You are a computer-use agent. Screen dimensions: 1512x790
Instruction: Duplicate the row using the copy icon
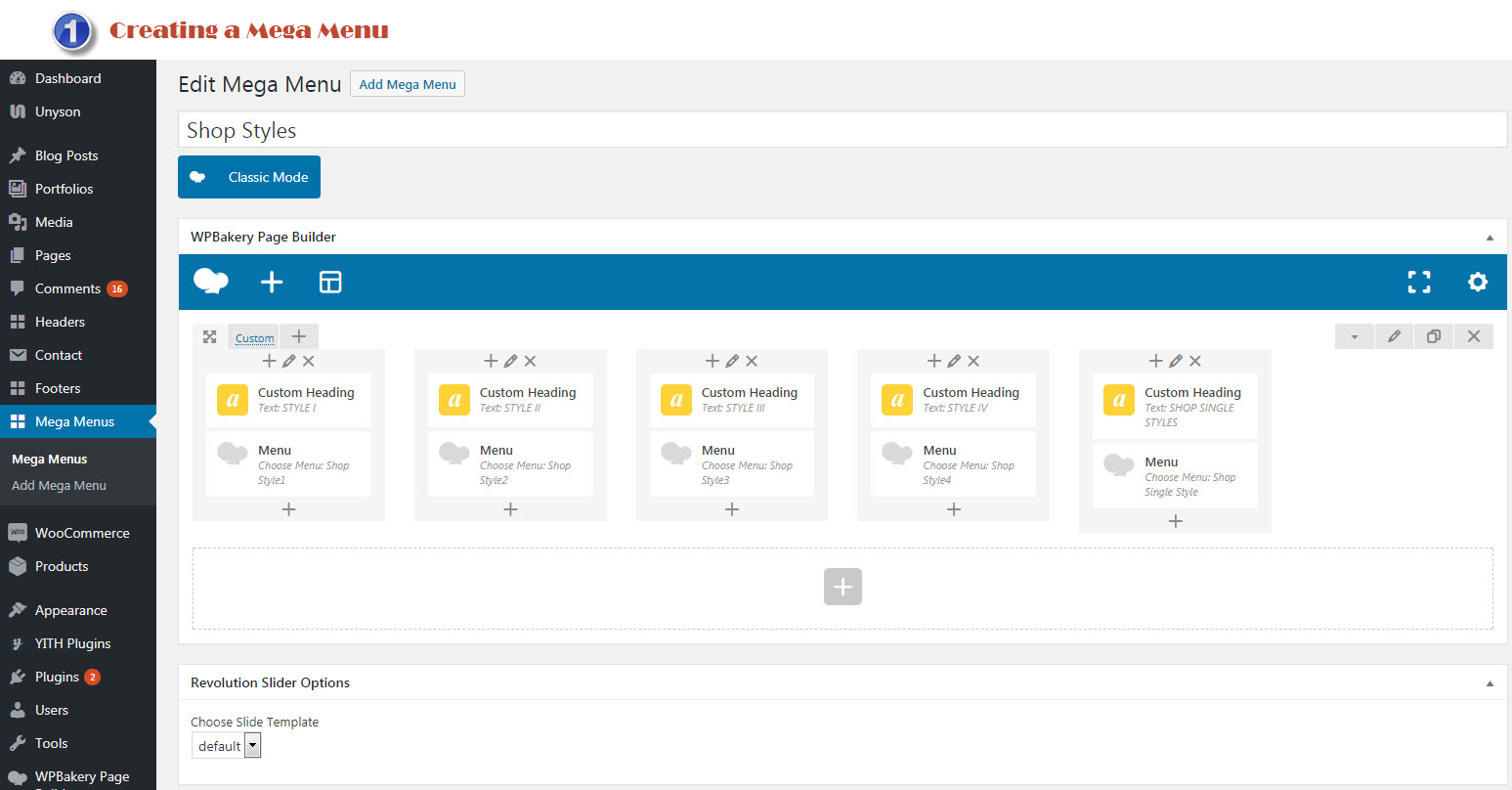point(1433,336)
